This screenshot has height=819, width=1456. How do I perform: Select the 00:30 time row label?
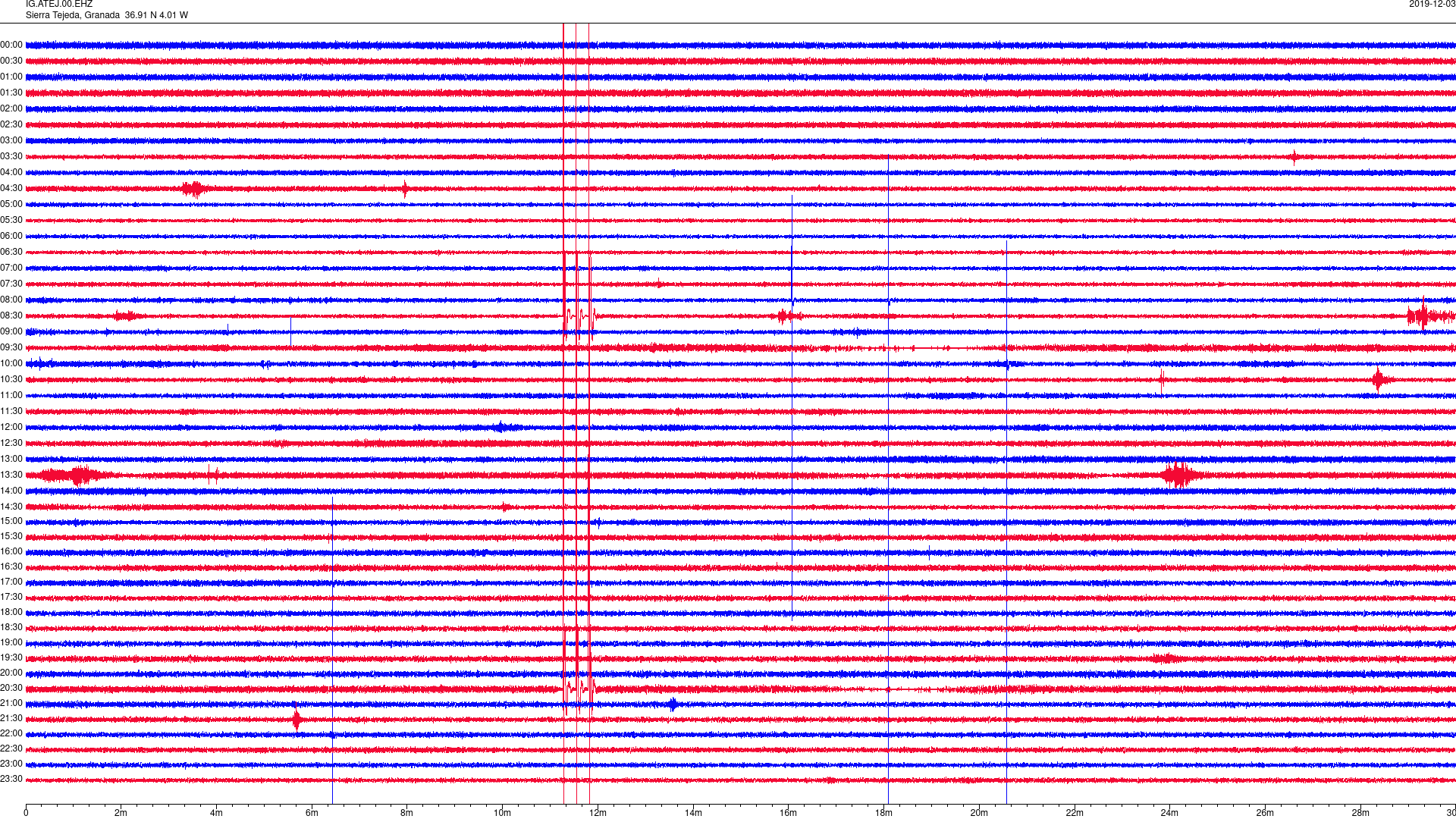click(x=11, y=61)
